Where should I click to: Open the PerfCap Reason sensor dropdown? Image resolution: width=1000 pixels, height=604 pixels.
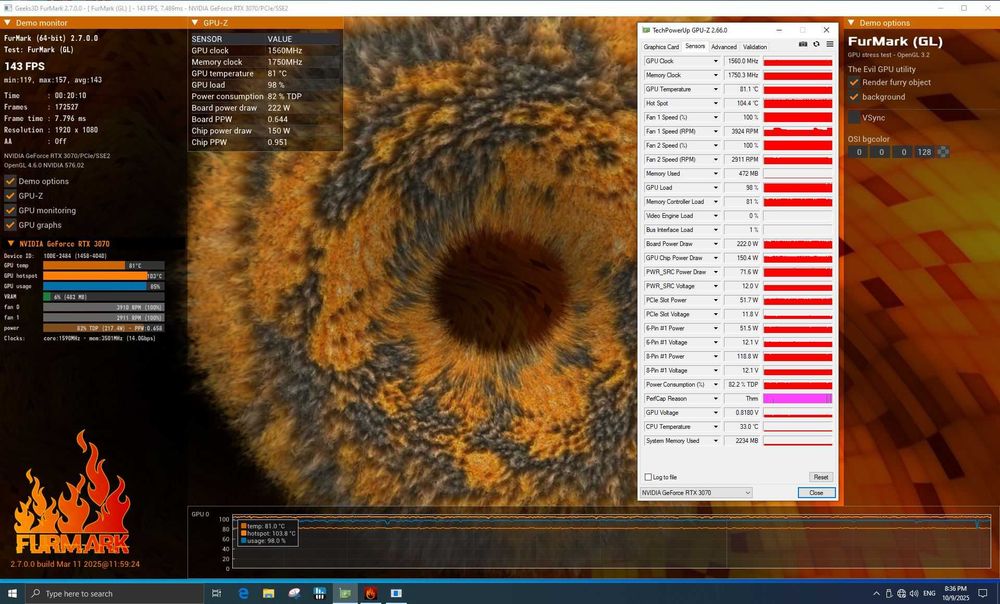point(716,399)
